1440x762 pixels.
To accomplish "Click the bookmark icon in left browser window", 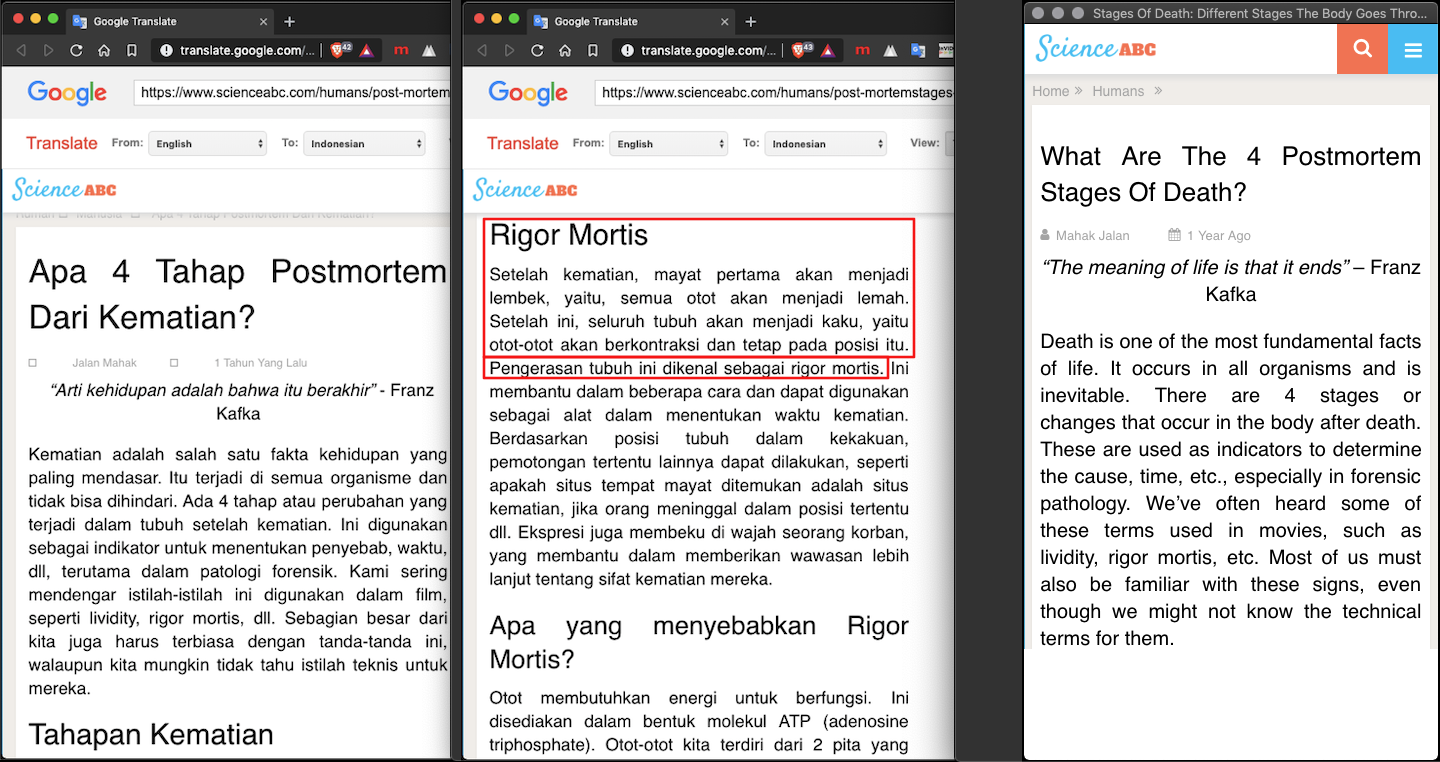I will click(x=132, y=50).
